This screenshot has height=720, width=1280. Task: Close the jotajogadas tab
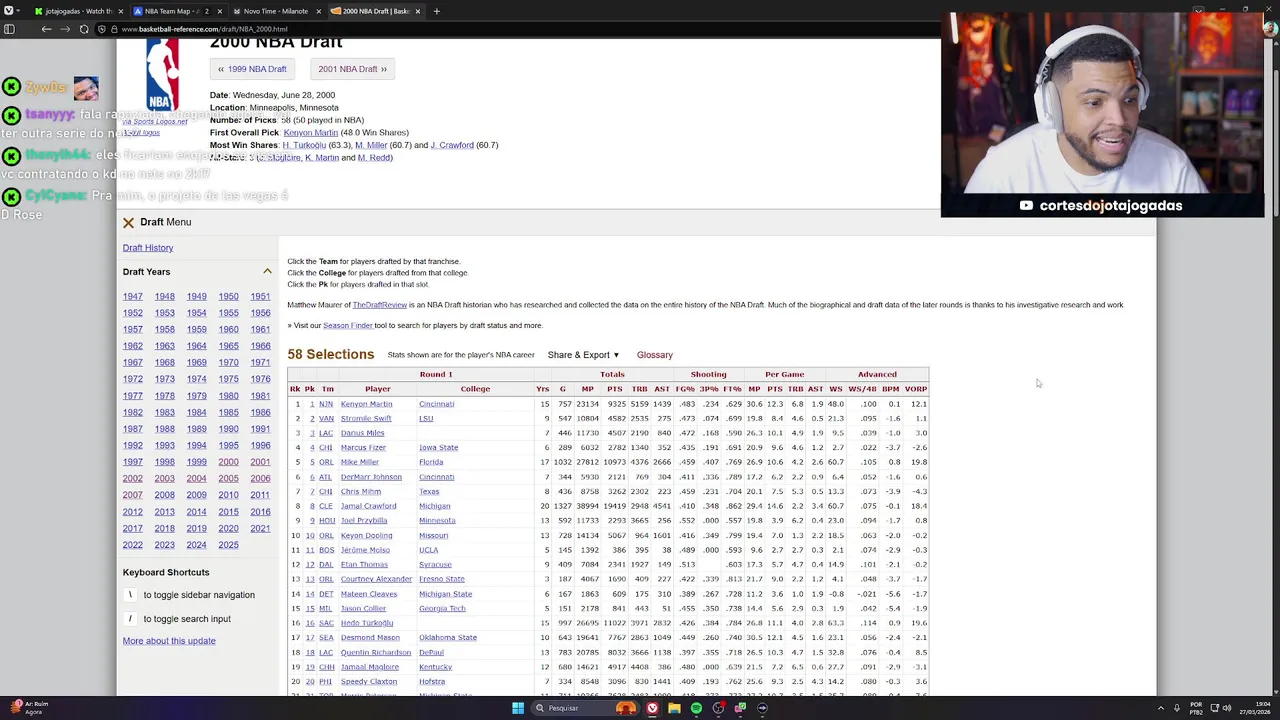pos(123,11)
